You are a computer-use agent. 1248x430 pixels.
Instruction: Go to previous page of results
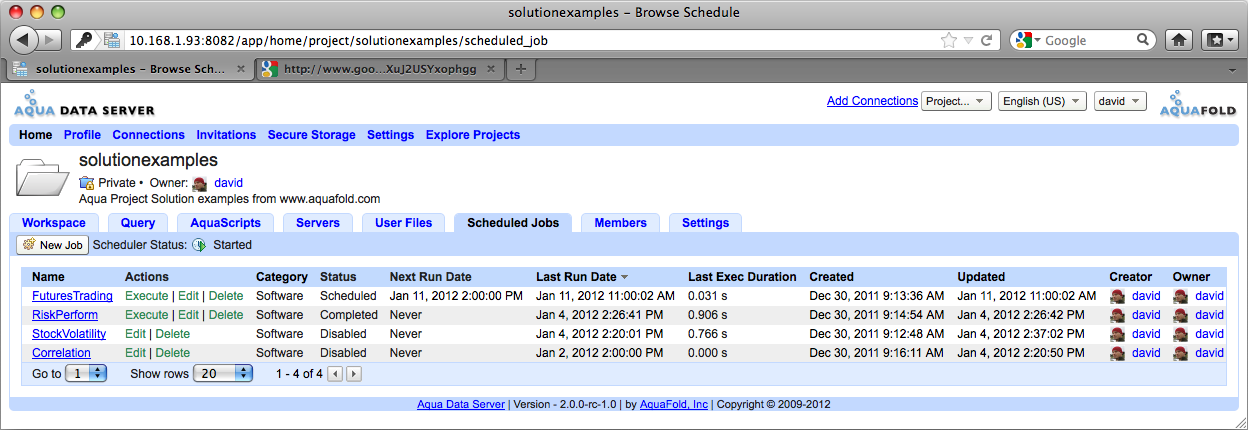point(335,374)
